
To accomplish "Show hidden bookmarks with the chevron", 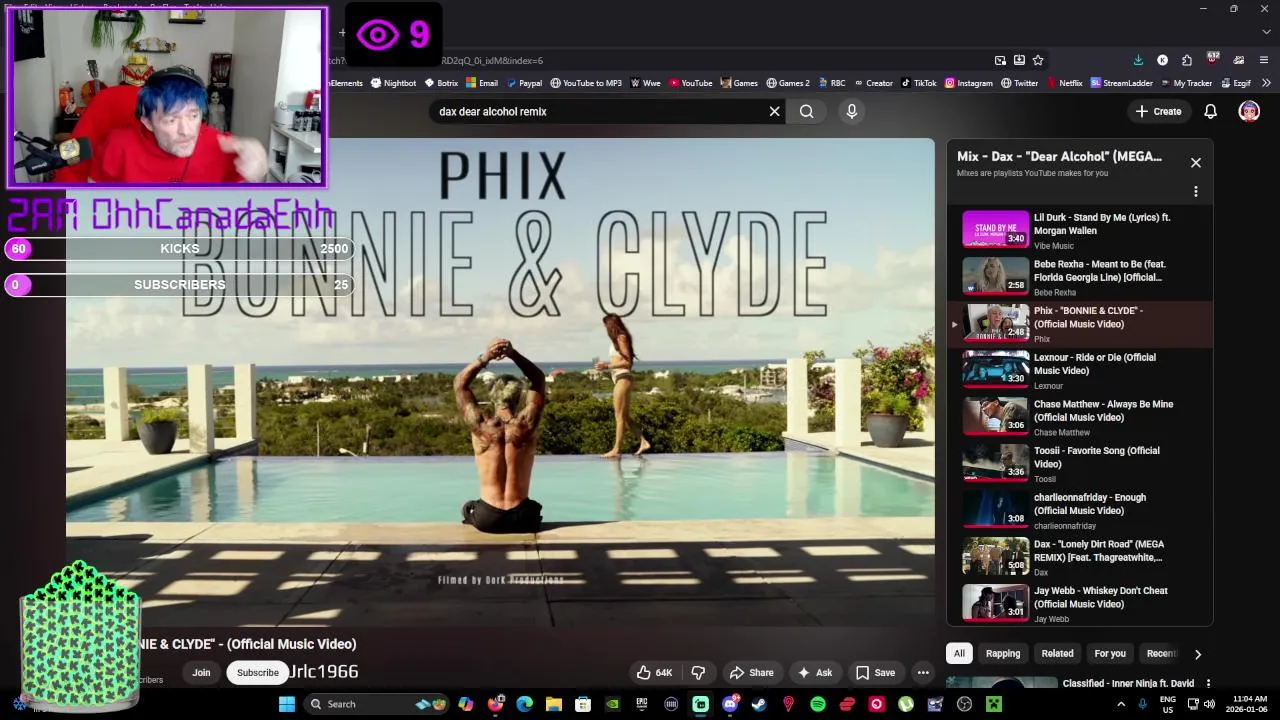I will [1266, 83].
